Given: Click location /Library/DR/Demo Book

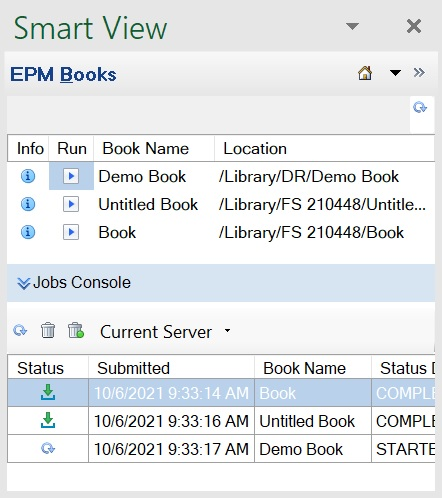Looking at the screenshot, I should coord(309,176).
